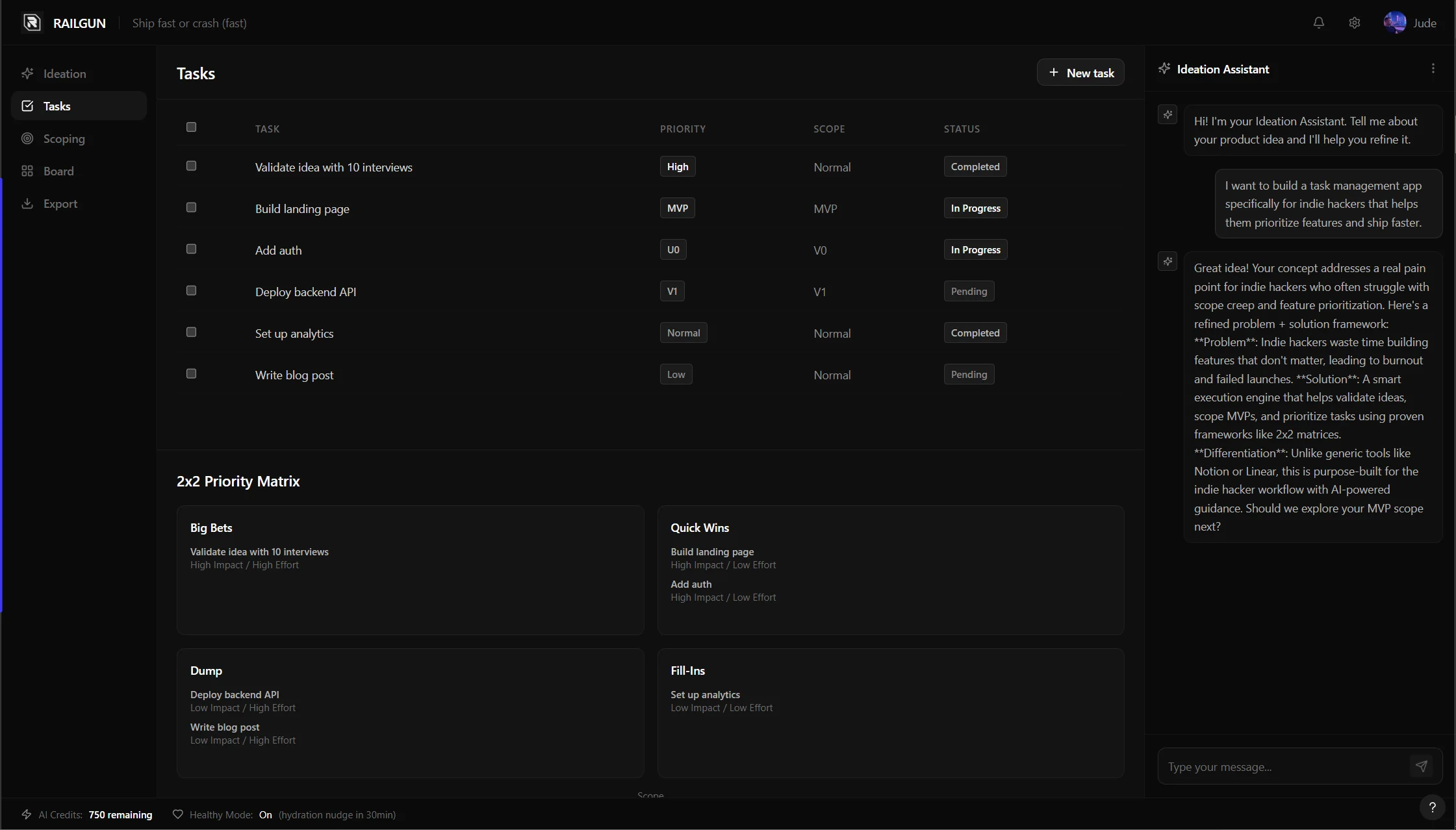Screen dimensions: 1456x830
Task: Open settings via gear icon
Action: [1354, 23]
